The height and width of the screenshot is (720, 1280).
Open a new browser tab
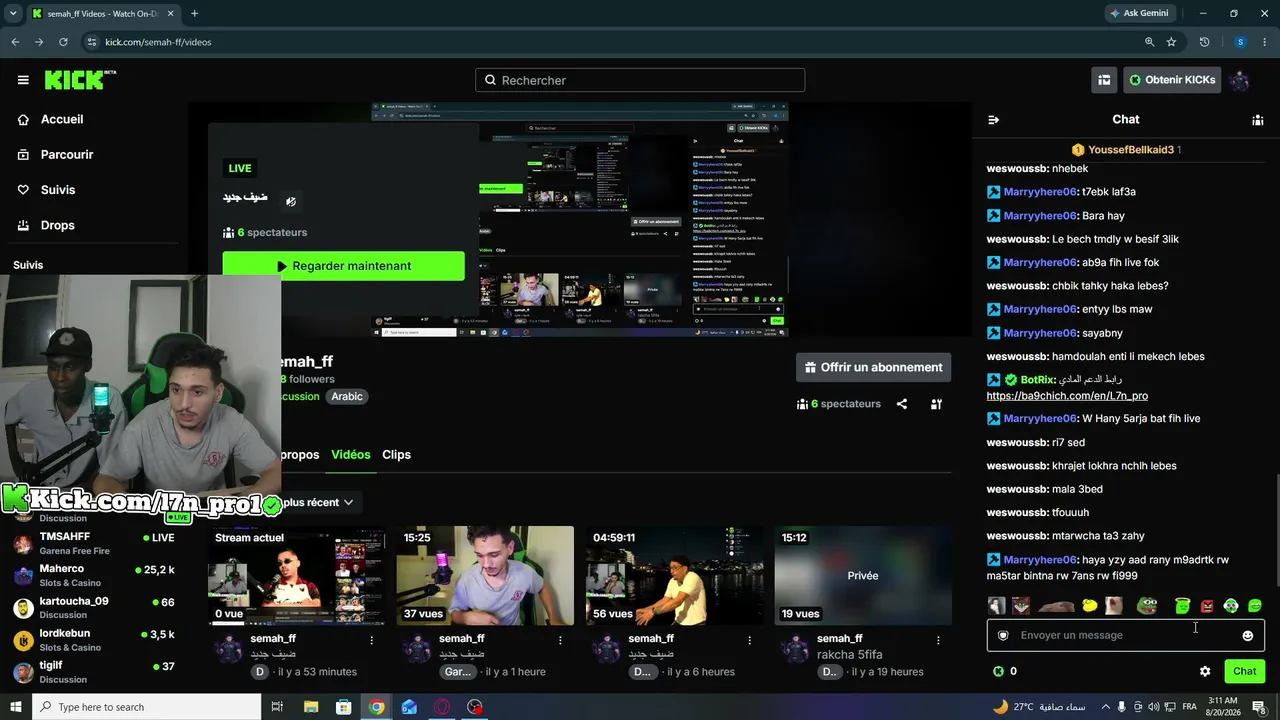194,13
